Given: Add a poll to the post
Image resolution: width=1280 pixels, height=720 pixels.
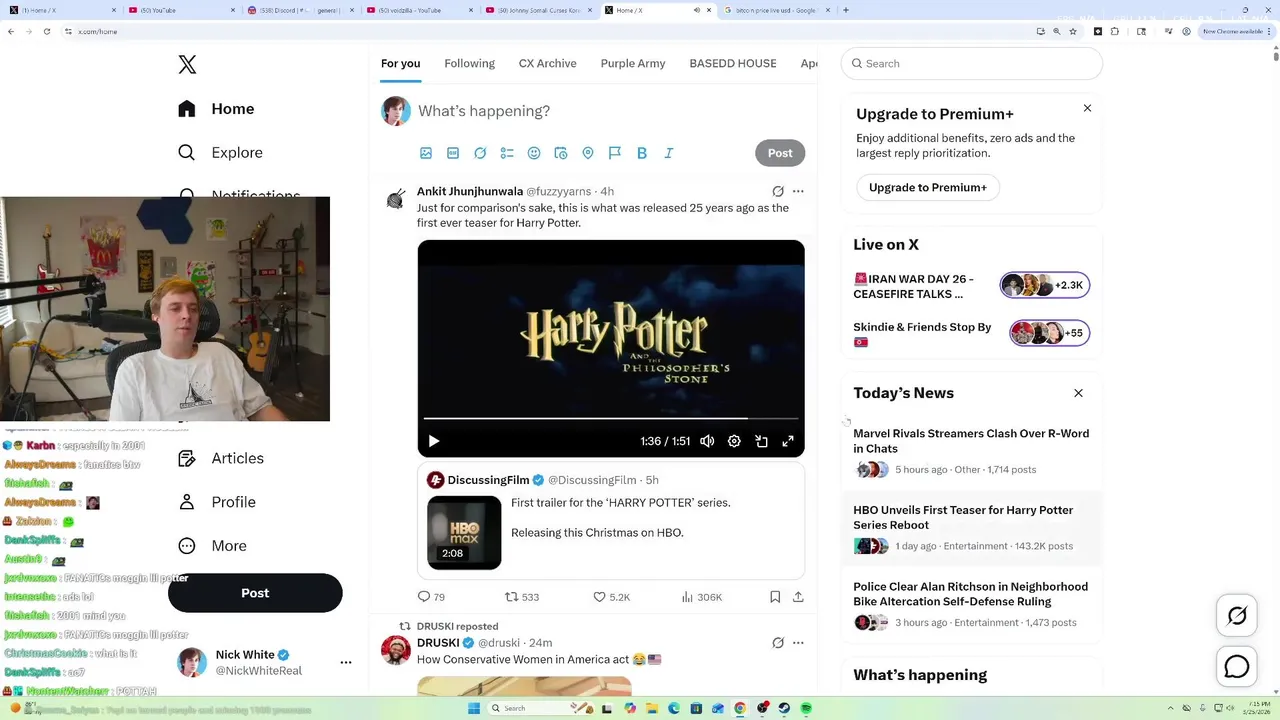Looking at the screenshot, I should click(x=507, y=153).
